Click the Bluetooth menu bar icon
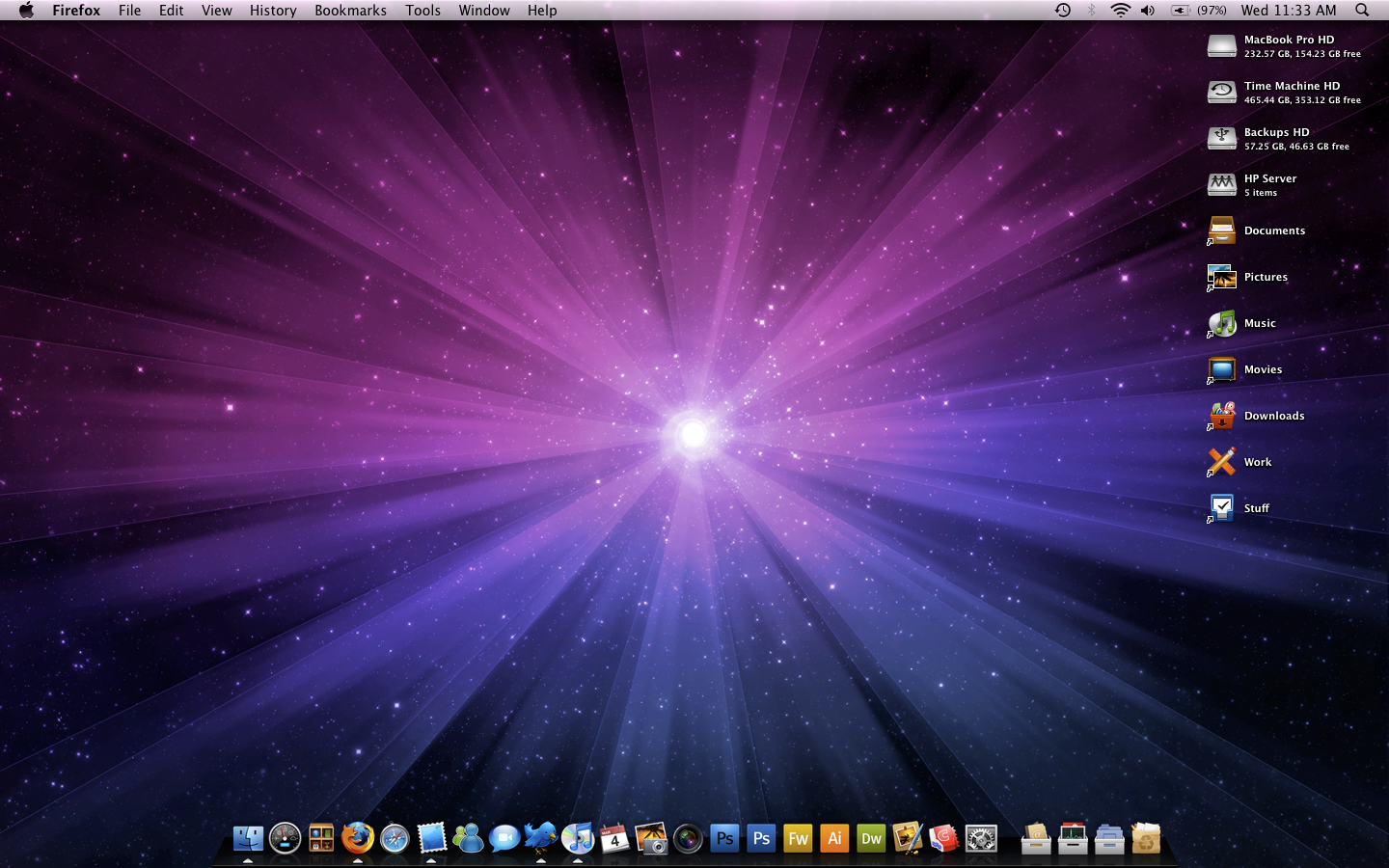This screenshot has height=868, width=1389. coord(1092,11)
